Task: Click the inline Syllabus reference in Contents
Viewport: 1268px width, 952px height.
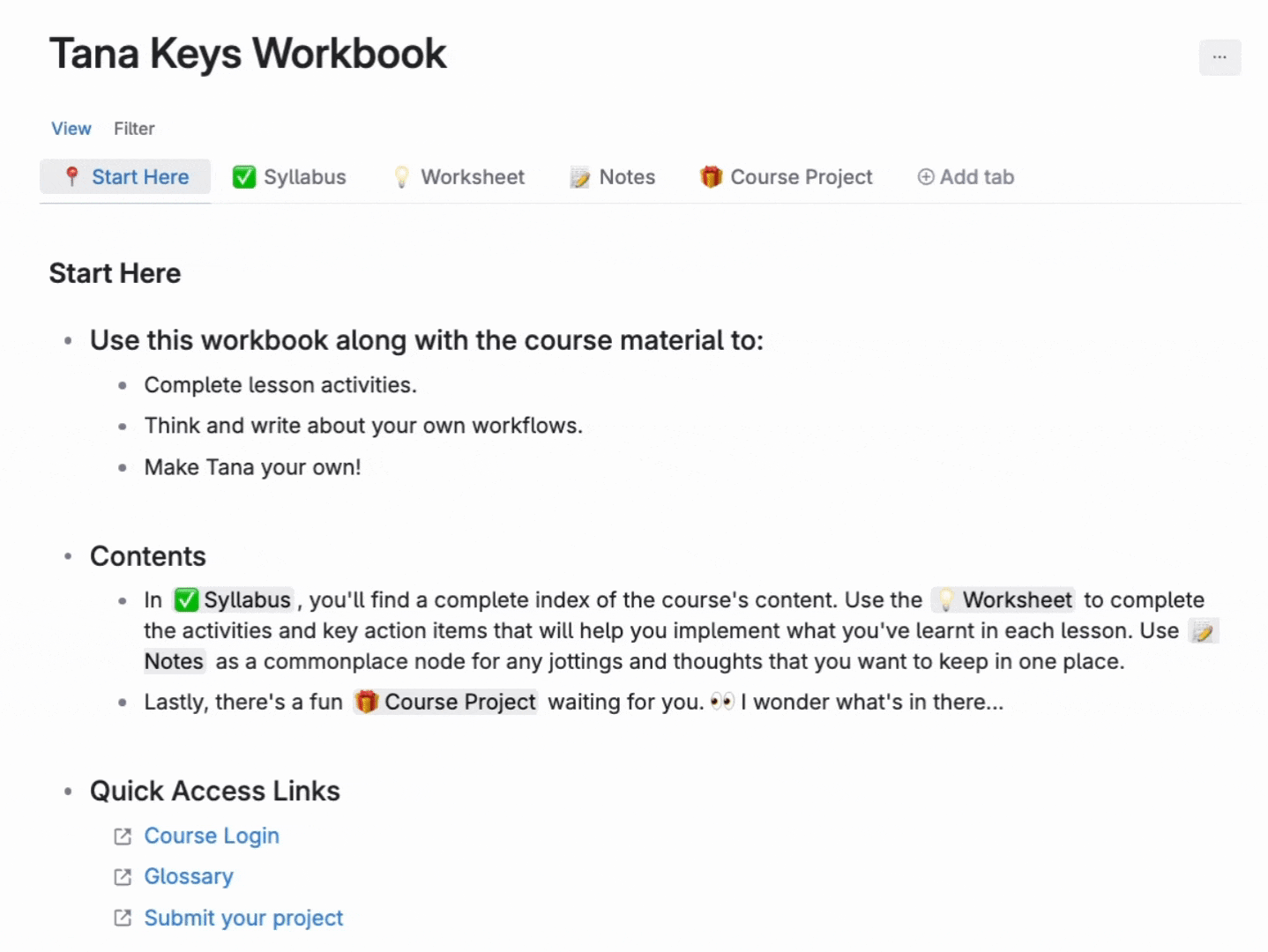Action: [233, 600]
